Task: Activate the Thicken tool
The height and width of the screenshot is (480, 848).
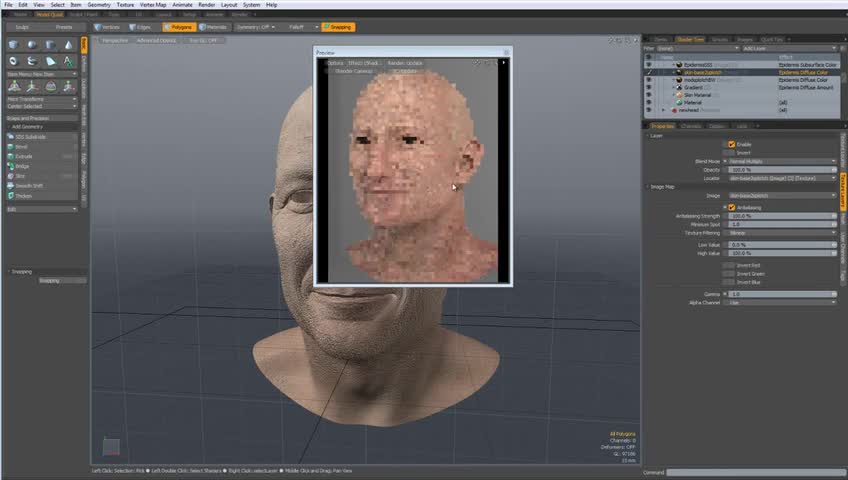Action: click(23, 195)
